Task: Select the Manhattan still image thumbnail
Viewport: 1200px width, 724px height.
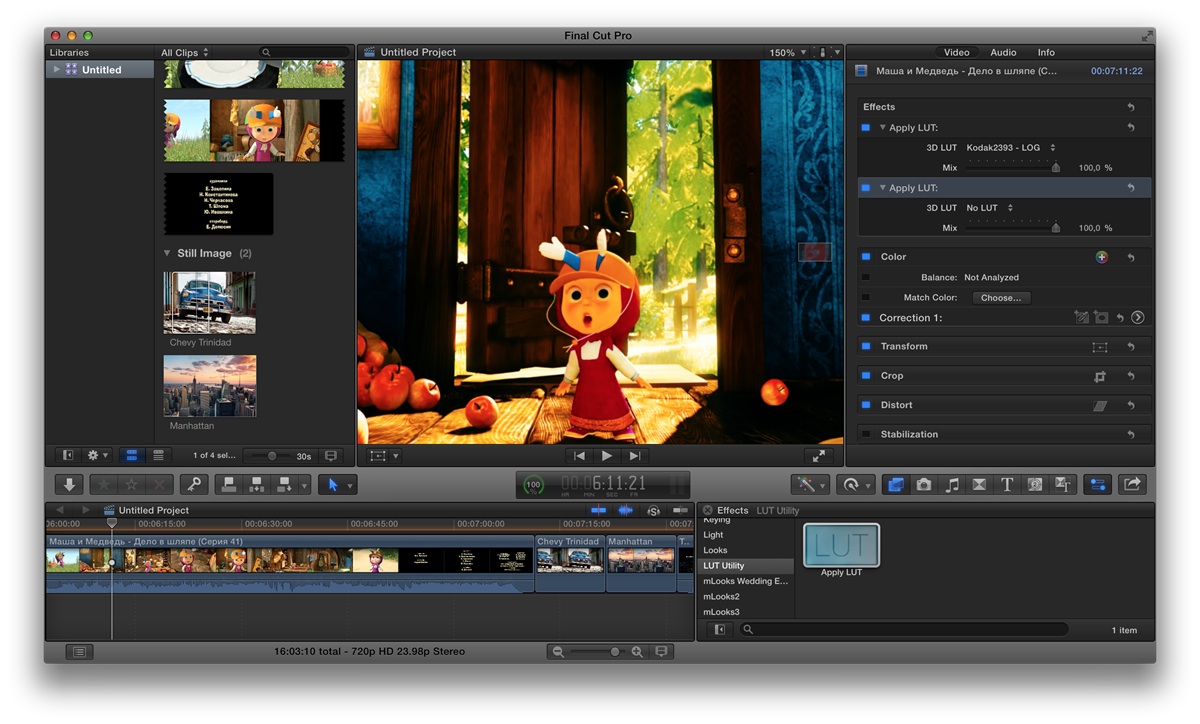Action: pyautogui.click(x=210, y=386)
